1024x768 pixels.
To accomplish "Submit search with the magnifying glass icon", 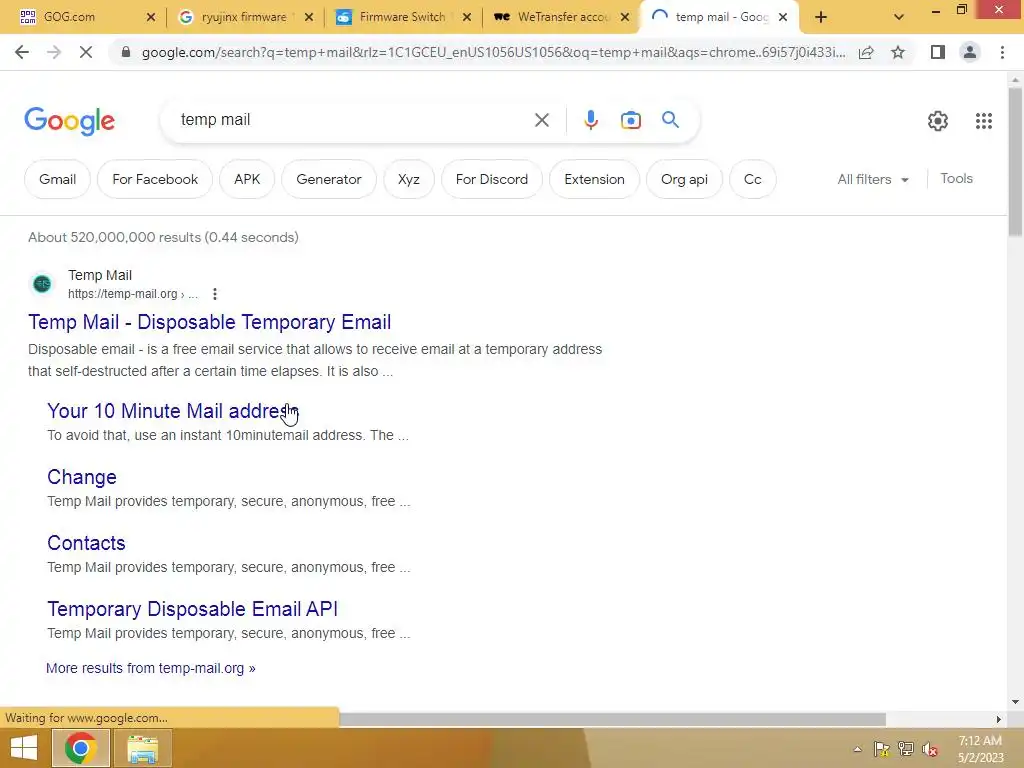I will 671,120.
